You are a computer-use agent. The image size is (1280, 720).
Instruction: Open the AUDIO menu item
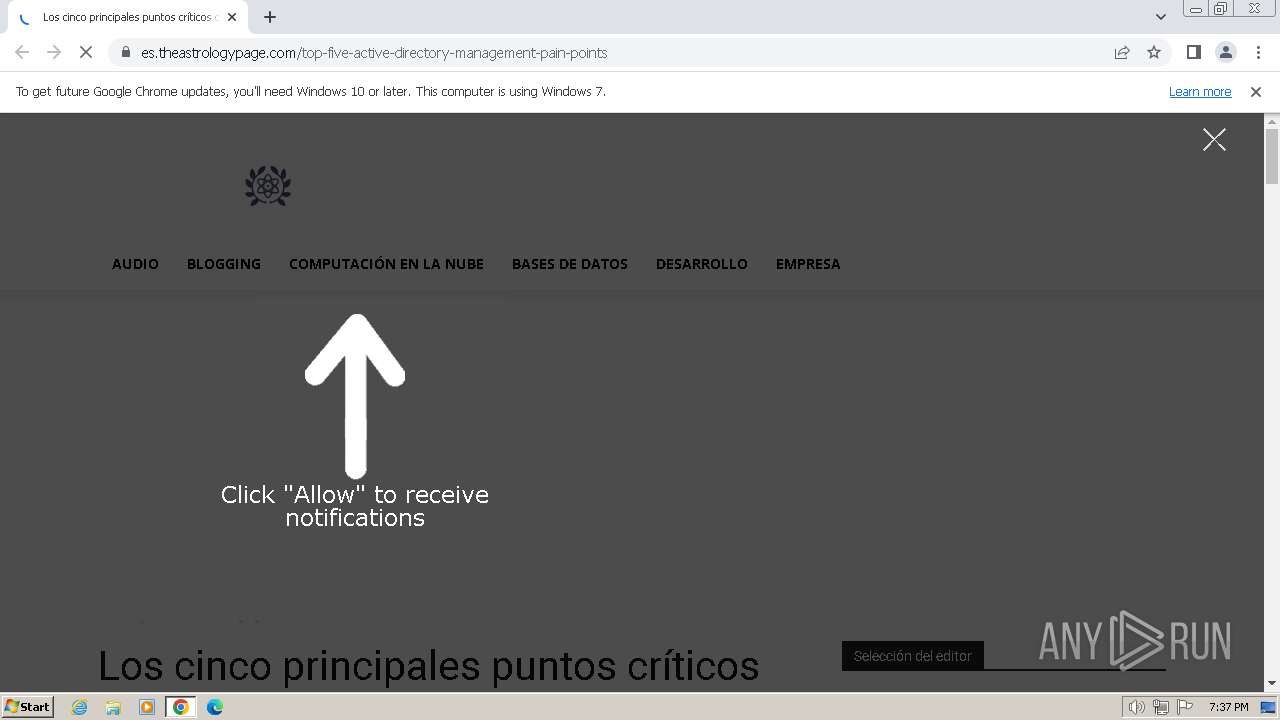(135, 264)
